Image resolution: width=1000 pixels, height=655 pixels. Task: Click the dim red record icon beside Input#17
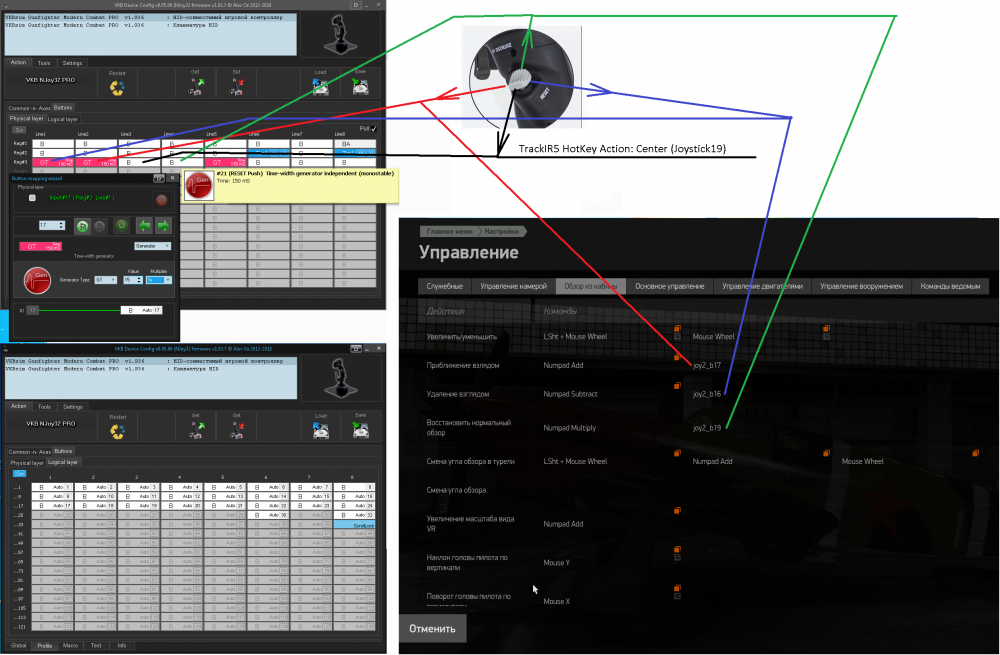point(161,200)
